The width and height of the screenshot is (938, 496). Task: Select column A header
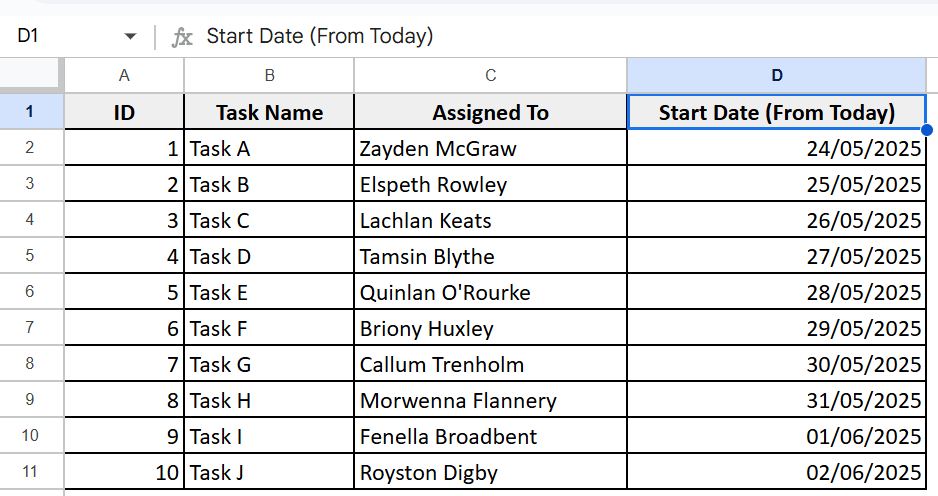(x=124, y=75)
